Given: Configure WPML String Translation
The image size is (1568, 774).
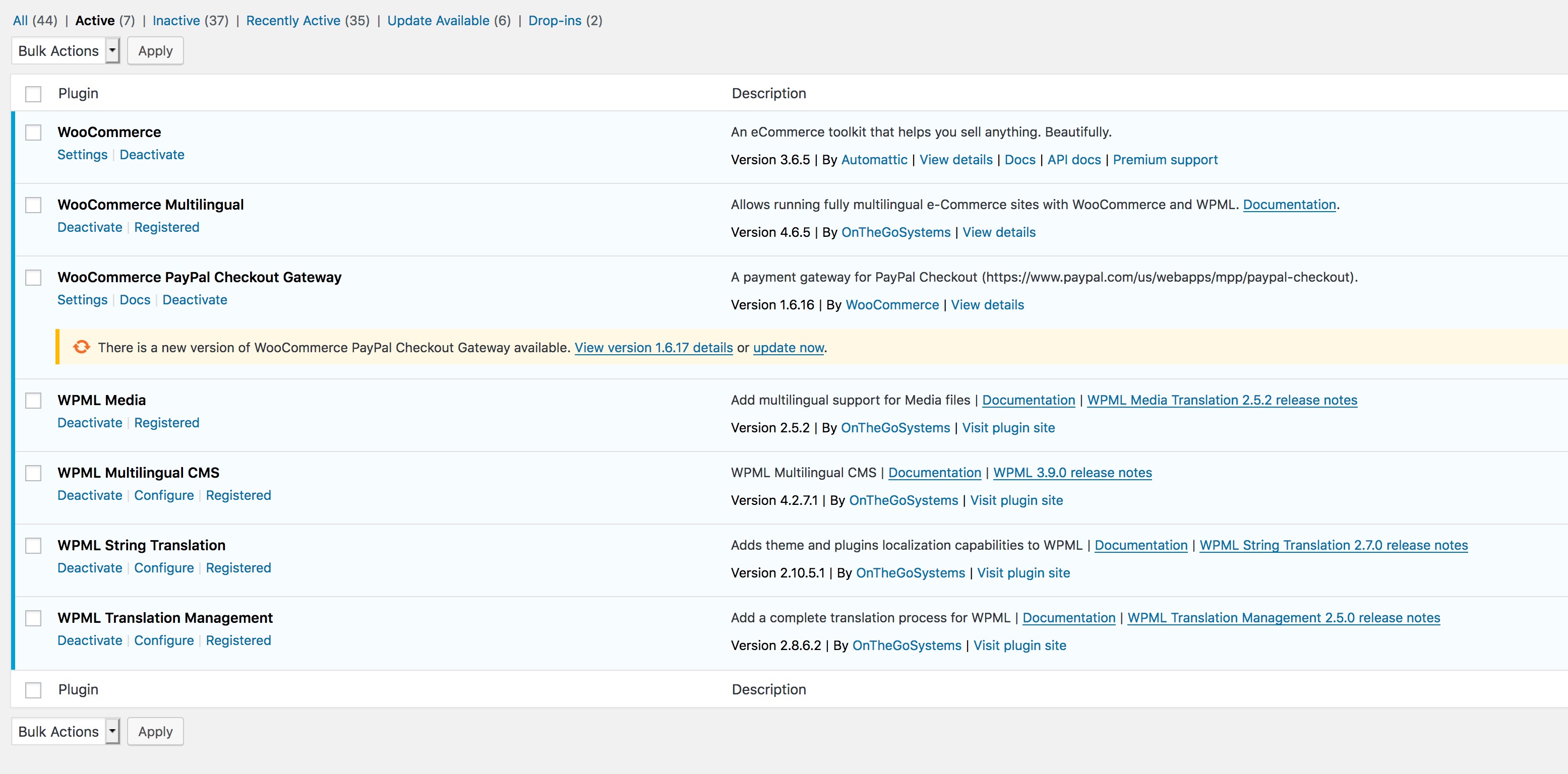Looking at the screenshot, I should pos(164,568).
